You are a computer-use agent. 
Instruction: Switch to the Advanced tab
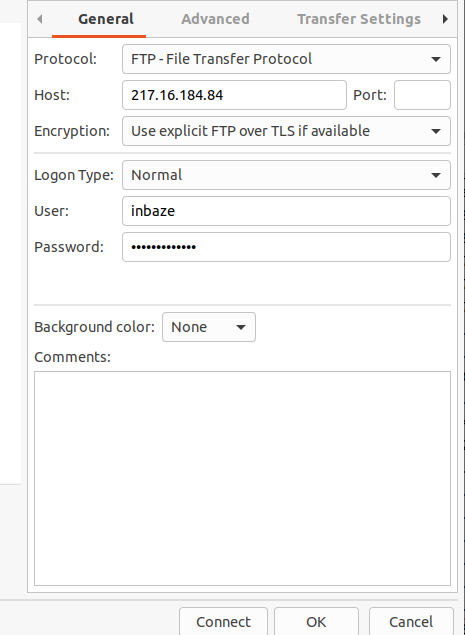pyautogui.click(x=215, y=19)
